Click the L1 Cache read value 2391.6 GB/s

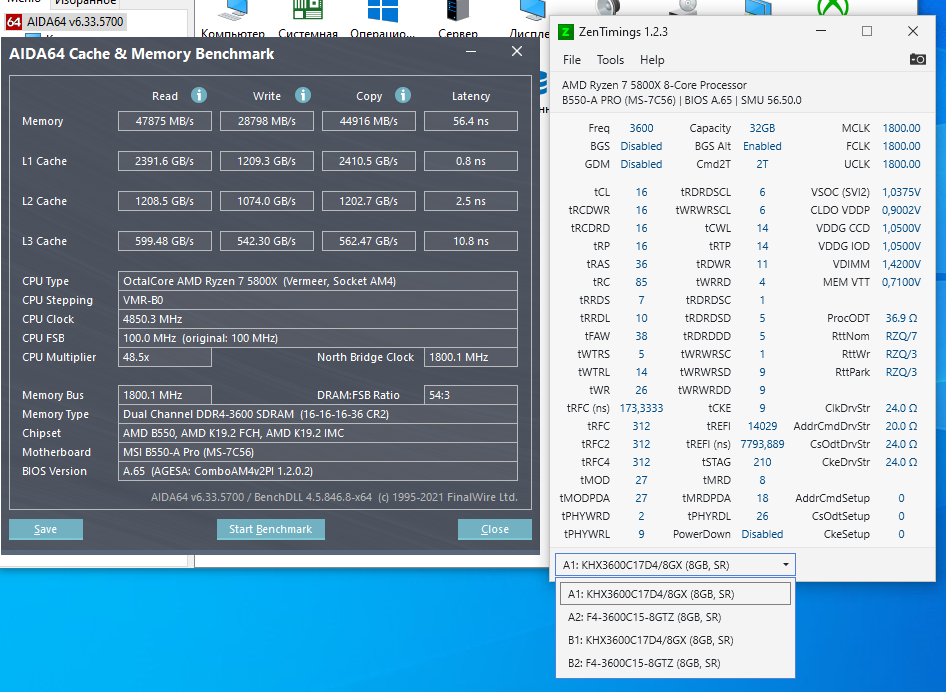coord(165,161)
